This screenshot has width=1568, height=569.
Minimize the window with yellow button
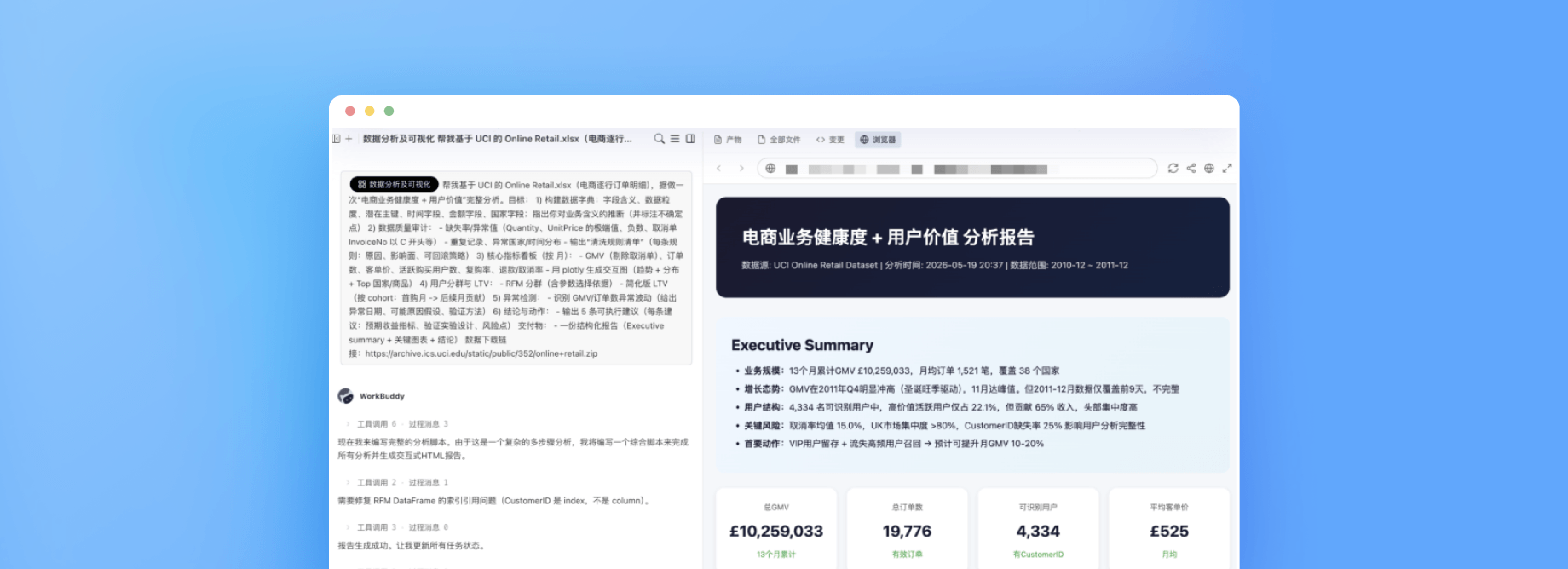pyautogui.click(x=369, y=111)
